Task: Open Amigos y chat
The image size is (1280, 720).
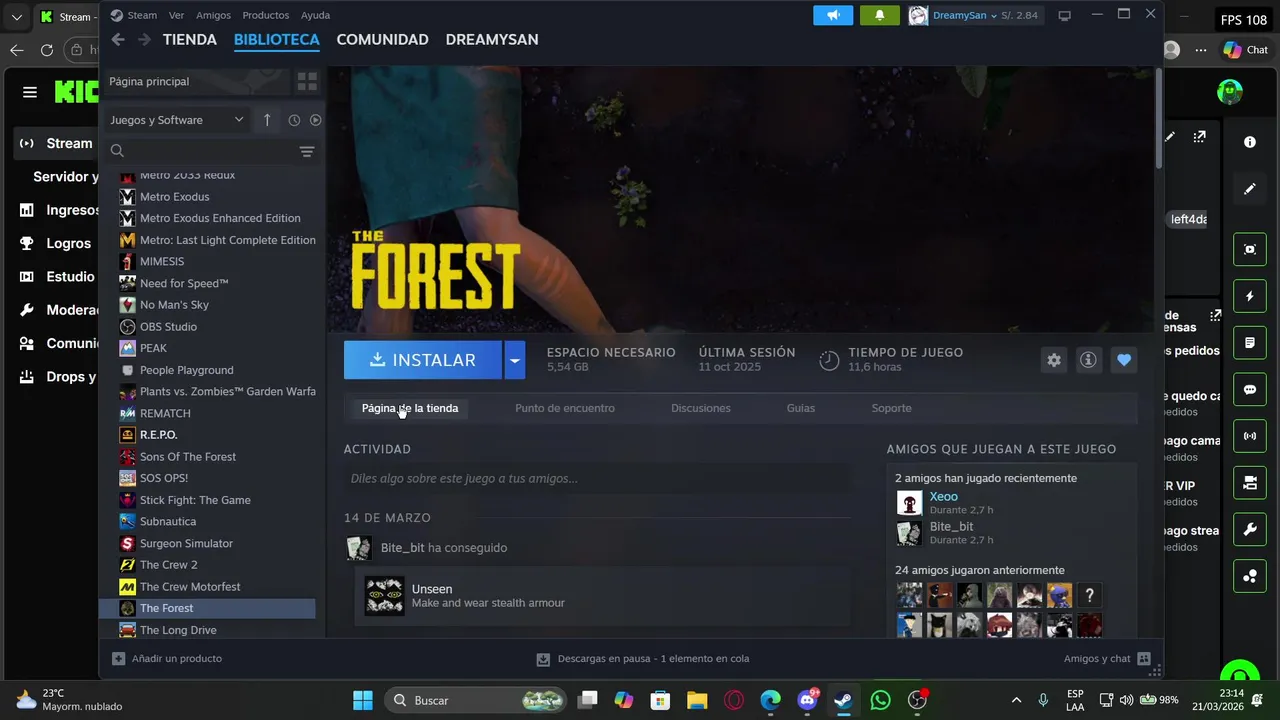Action: click(1107, 658)
